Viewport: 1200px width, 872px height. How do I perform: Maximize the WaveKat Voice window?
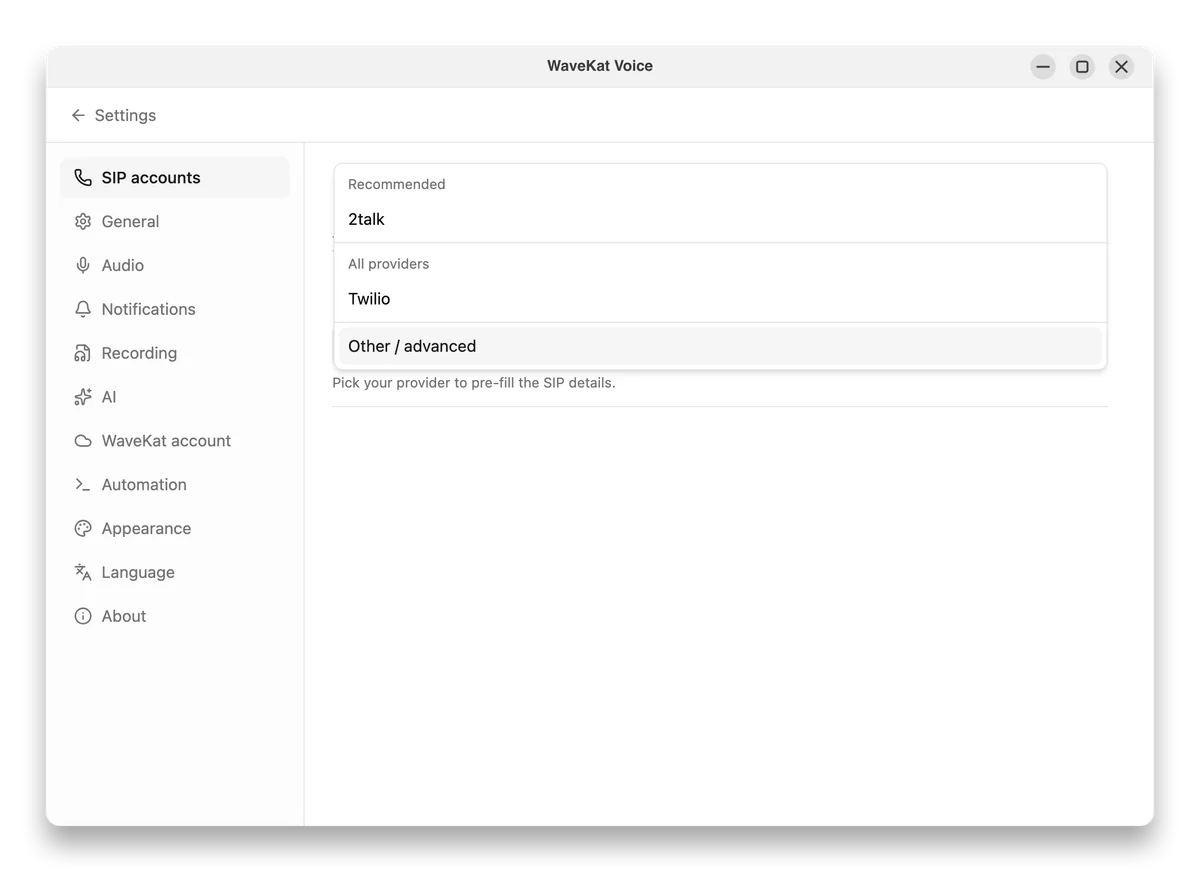(x=1082, y=67)
